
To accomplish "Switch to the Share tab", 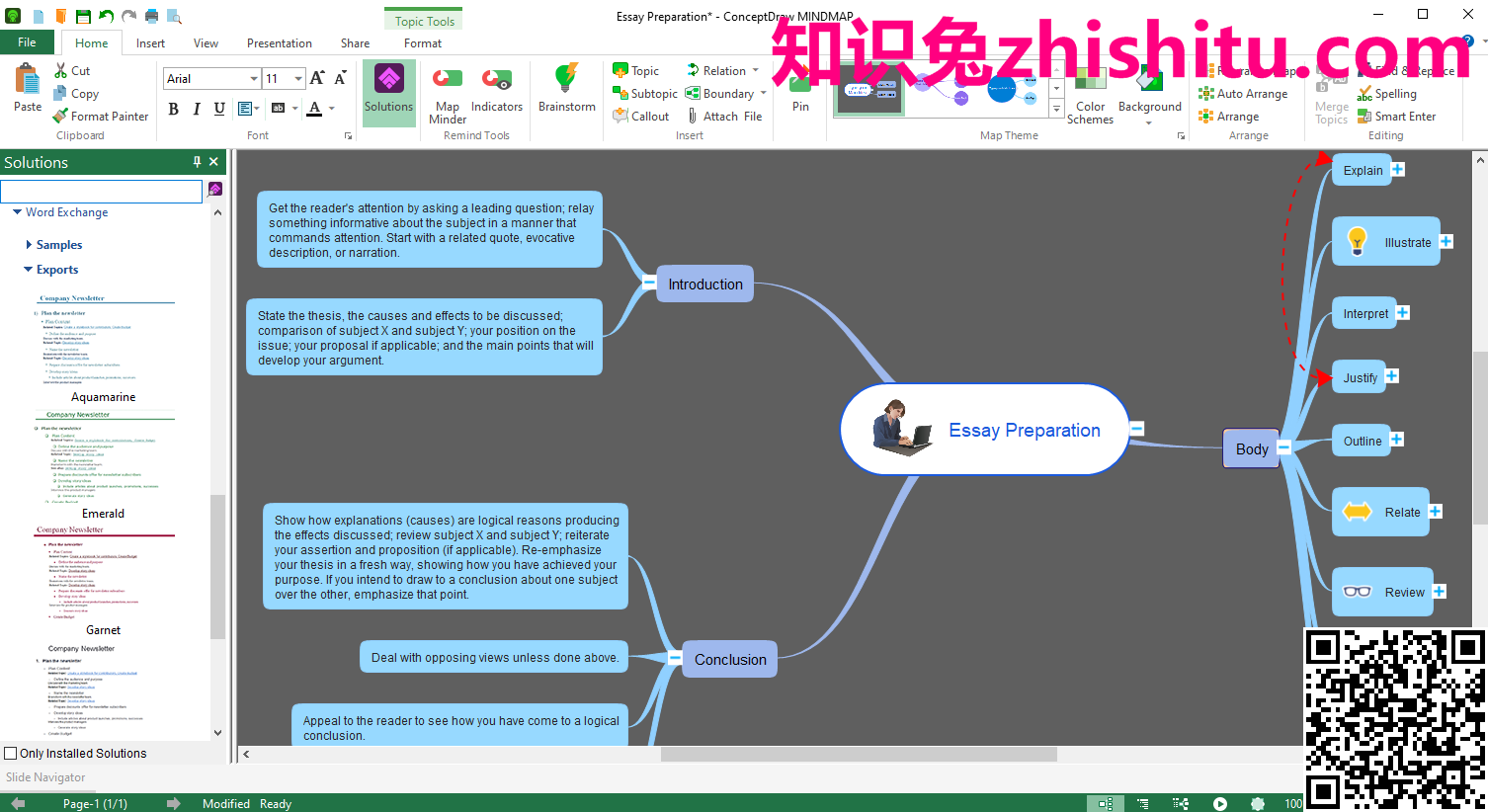I will (x=355, y=42).
